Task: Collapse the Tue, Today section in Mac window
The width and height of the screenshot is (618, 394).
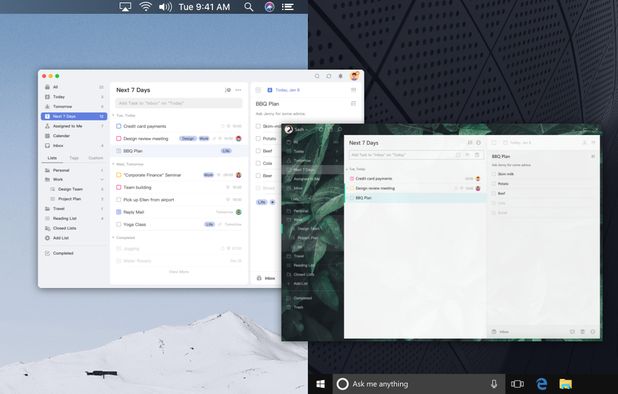Action: 114,115
